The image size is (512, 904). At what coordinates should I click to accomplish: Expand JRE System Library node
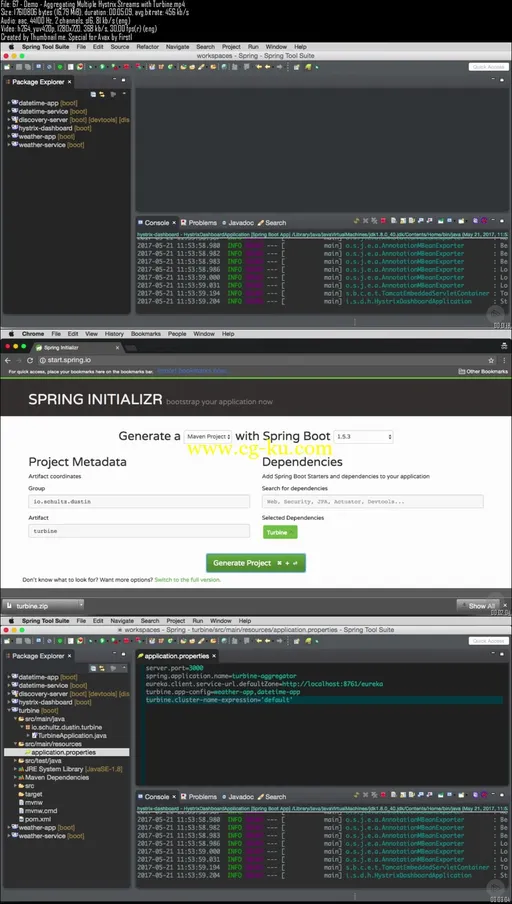coord(15,769)
